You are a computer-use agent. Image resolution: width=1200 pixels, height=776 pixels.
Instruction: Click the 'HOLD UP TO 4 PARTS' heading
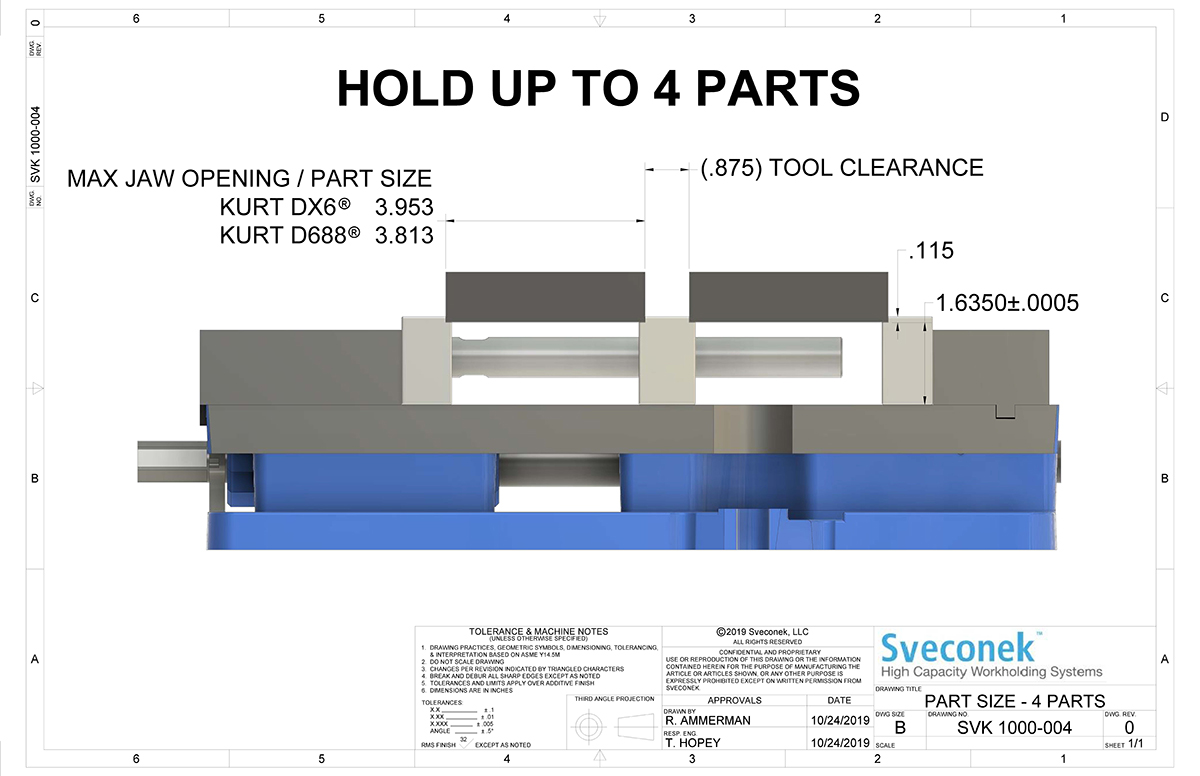coord(598,88)
